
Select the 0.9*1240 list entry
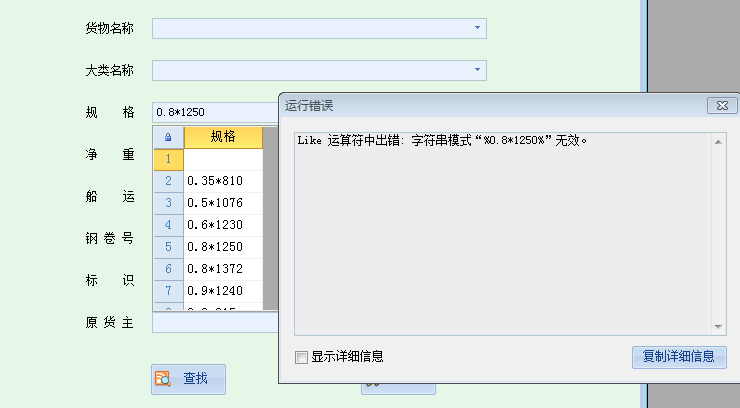click(222, 291)
